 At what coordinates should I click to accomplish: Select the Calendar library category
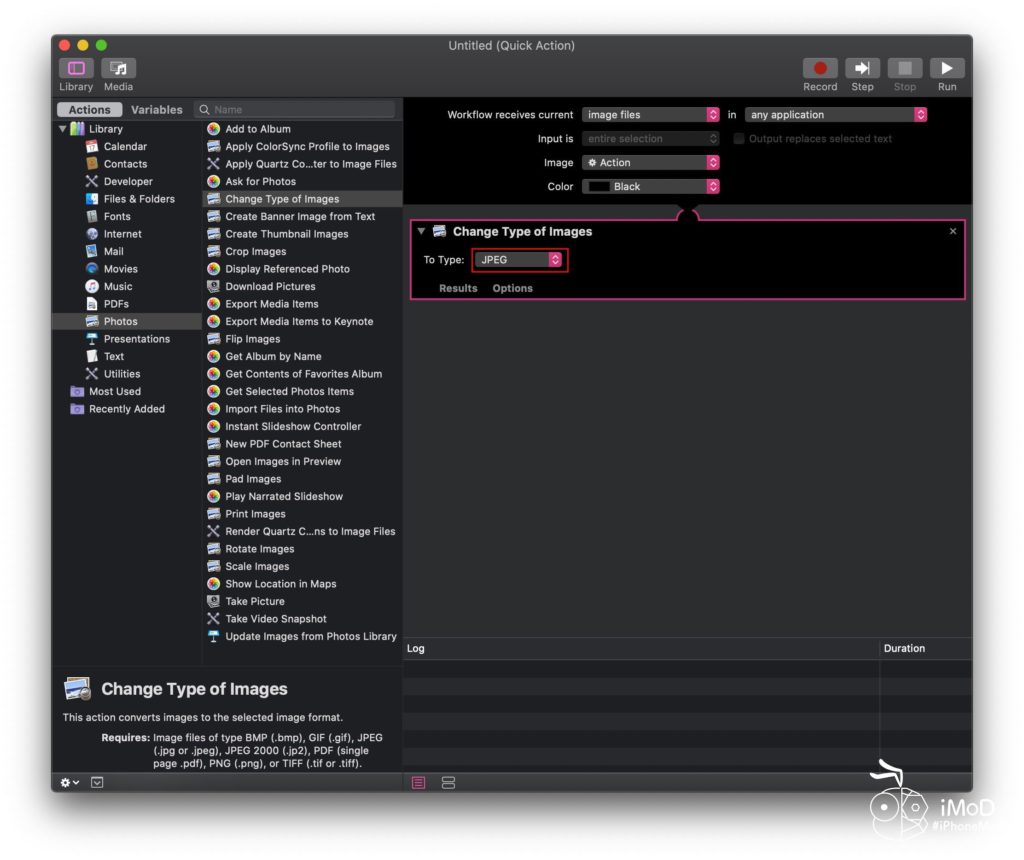pos(125,147)
